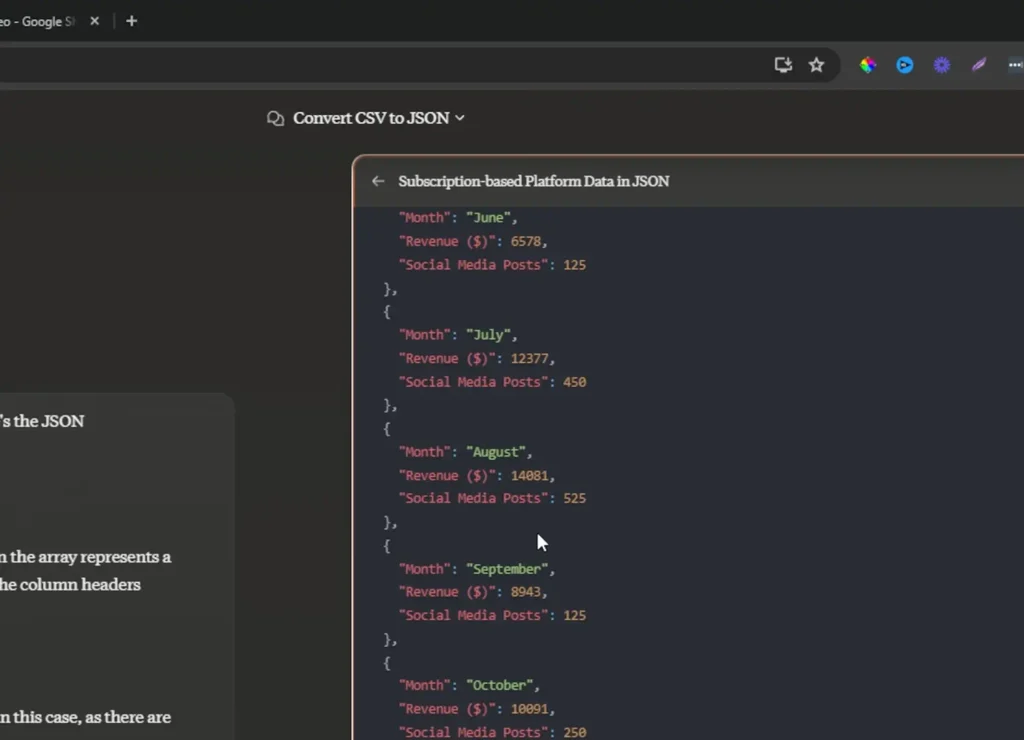Image resolution: width=1024 pixels, height=740 pixels.
Task: Bookmark this page with the star icon
Action: (x=816, y=65)
